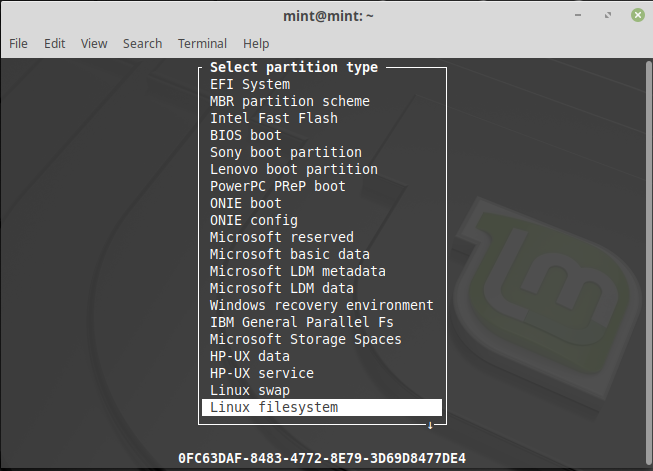Click the mint@mint: ~ window title
Image resolution: width=653 pixels, height=471 pixels.
(x=328, y=16)
